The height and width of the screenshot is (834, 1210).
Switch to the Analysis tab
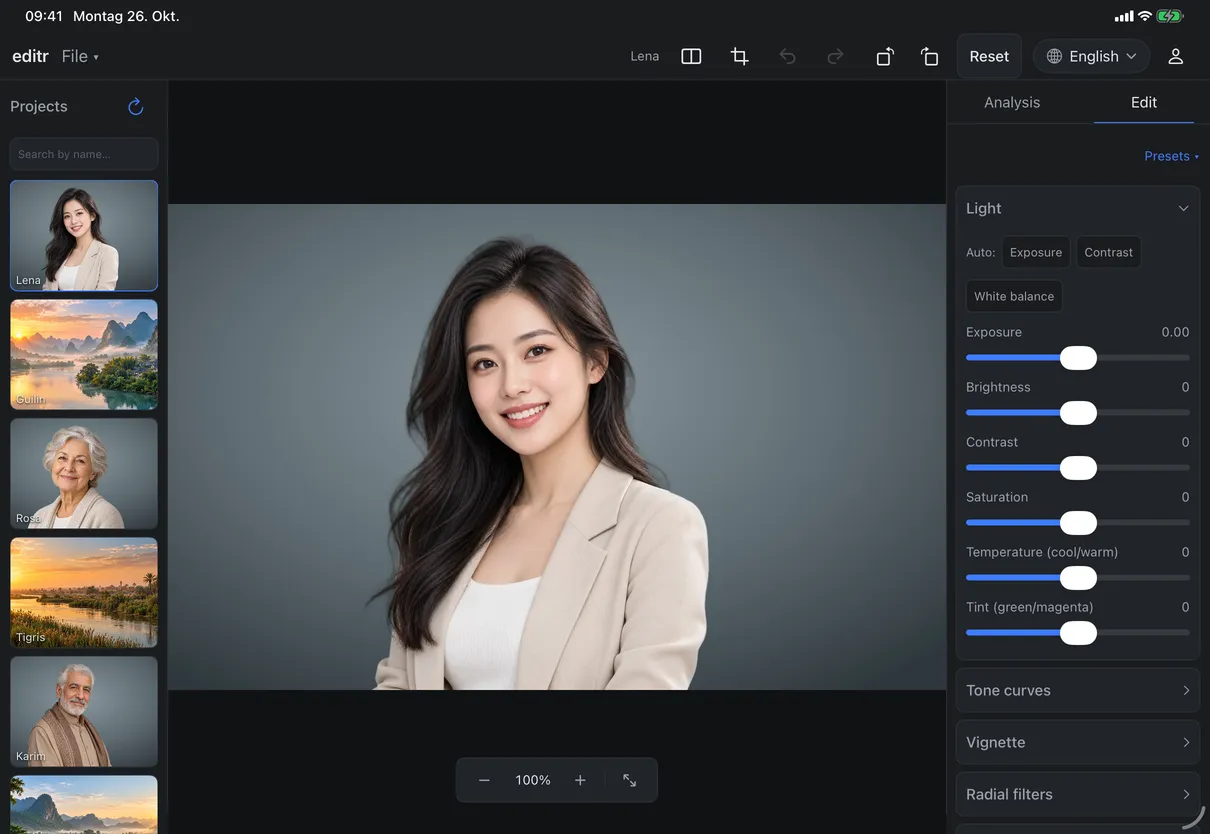[x=1012, y=102]
